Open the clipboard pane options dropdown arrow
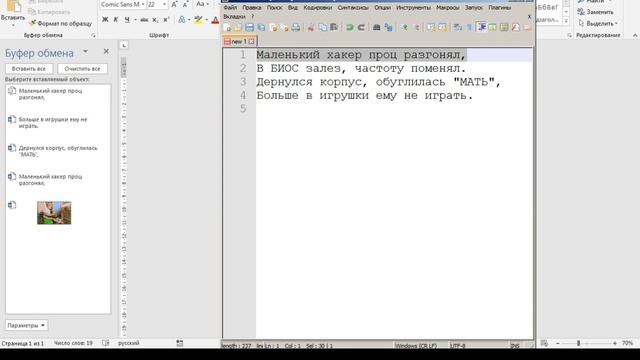640x360 pixels. click(85, 52)
